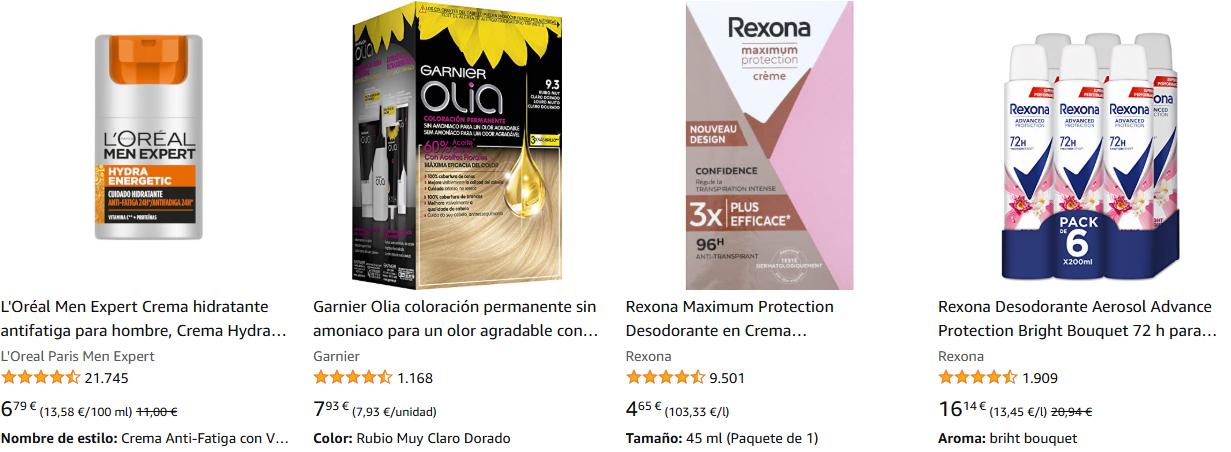Image resolution: width=1231 pixels, height=452 pixels.
Task: Click the Rexona Desodorante Aerosol Advance Protection title
Action: point(1078,318)
